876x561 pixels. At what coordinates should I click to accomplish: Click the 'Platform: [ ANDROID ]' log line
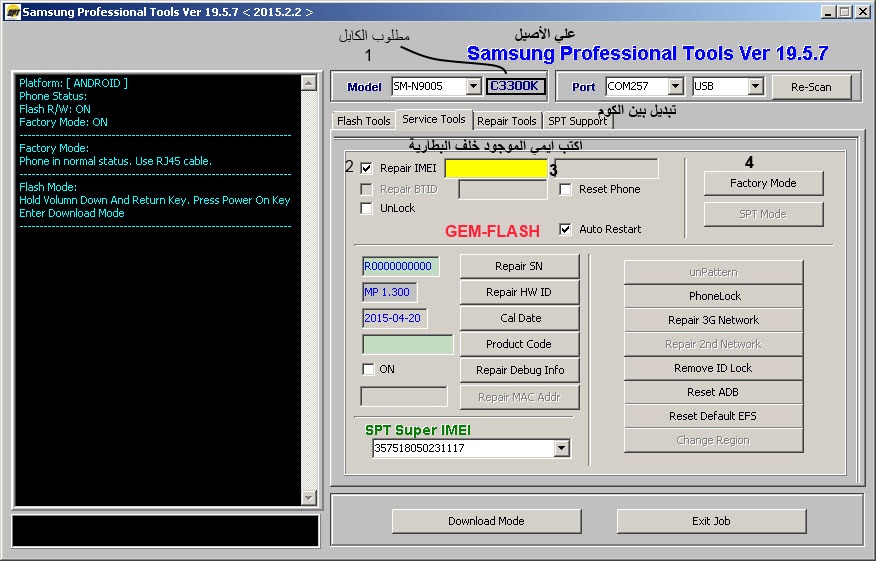click(x=73, y=83)
